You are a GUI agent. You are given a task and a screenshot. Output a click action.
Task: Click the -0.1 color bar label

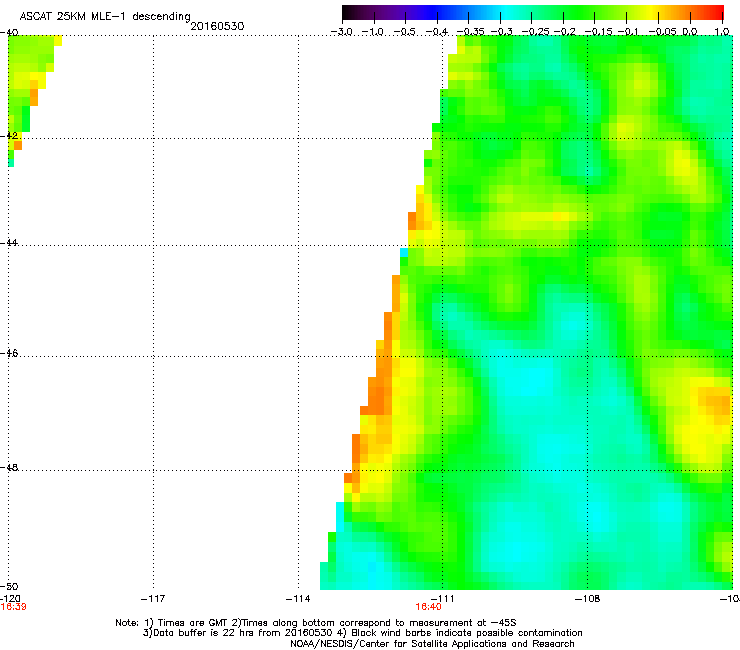[628, 32]
